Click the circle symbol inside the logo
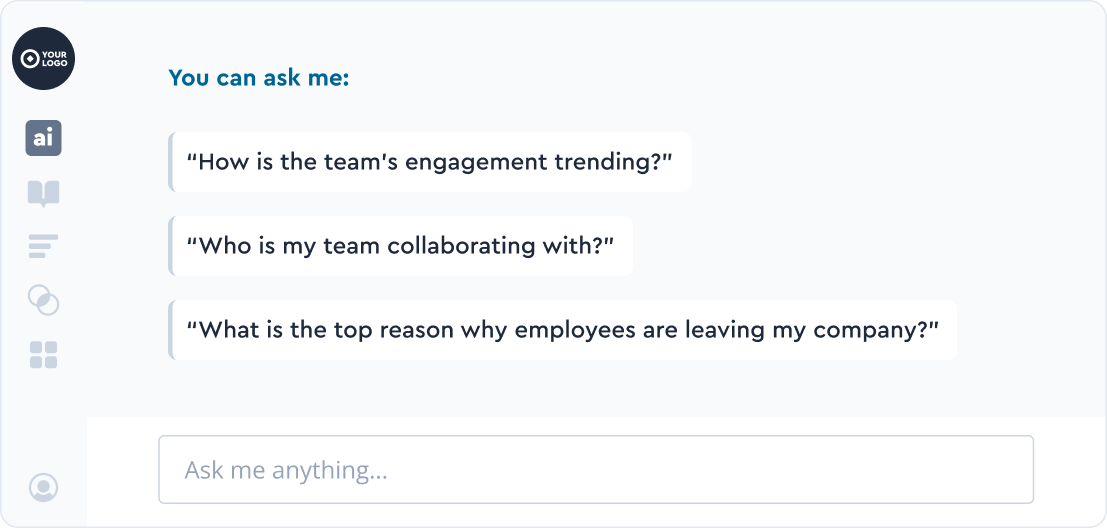The image size is (1107, 528). click(30, 59)
